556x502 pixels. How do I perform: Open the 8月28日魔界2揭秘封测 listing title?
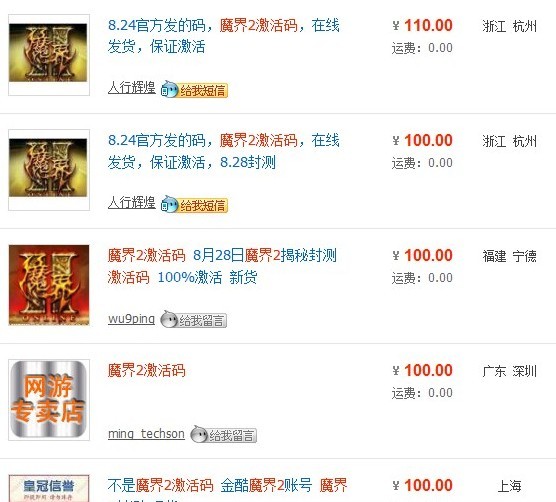pos(222,266)
